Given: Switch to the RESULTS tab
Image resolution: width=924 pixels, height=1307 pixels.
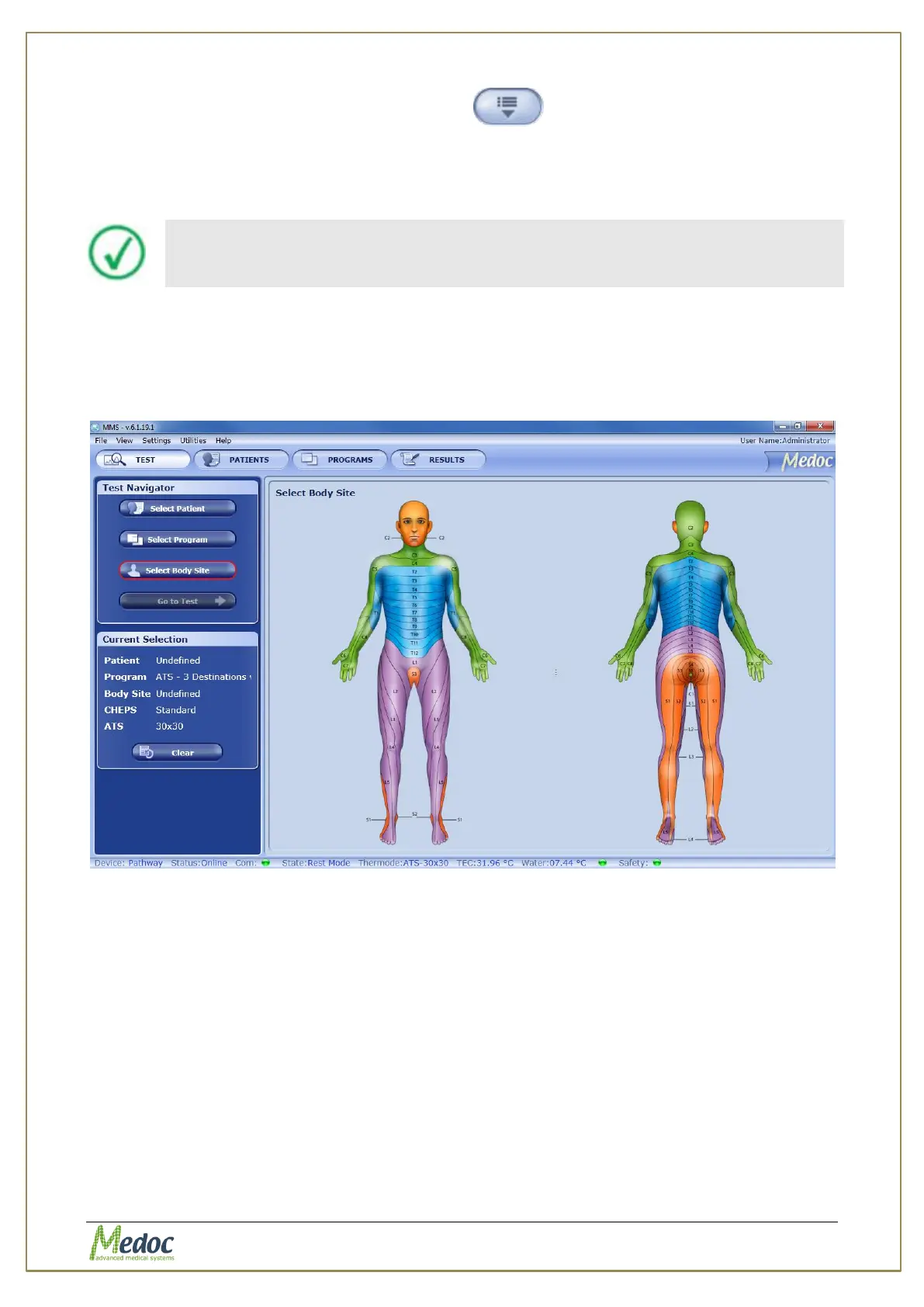Looking at the screenshot, I should (438, 459).
